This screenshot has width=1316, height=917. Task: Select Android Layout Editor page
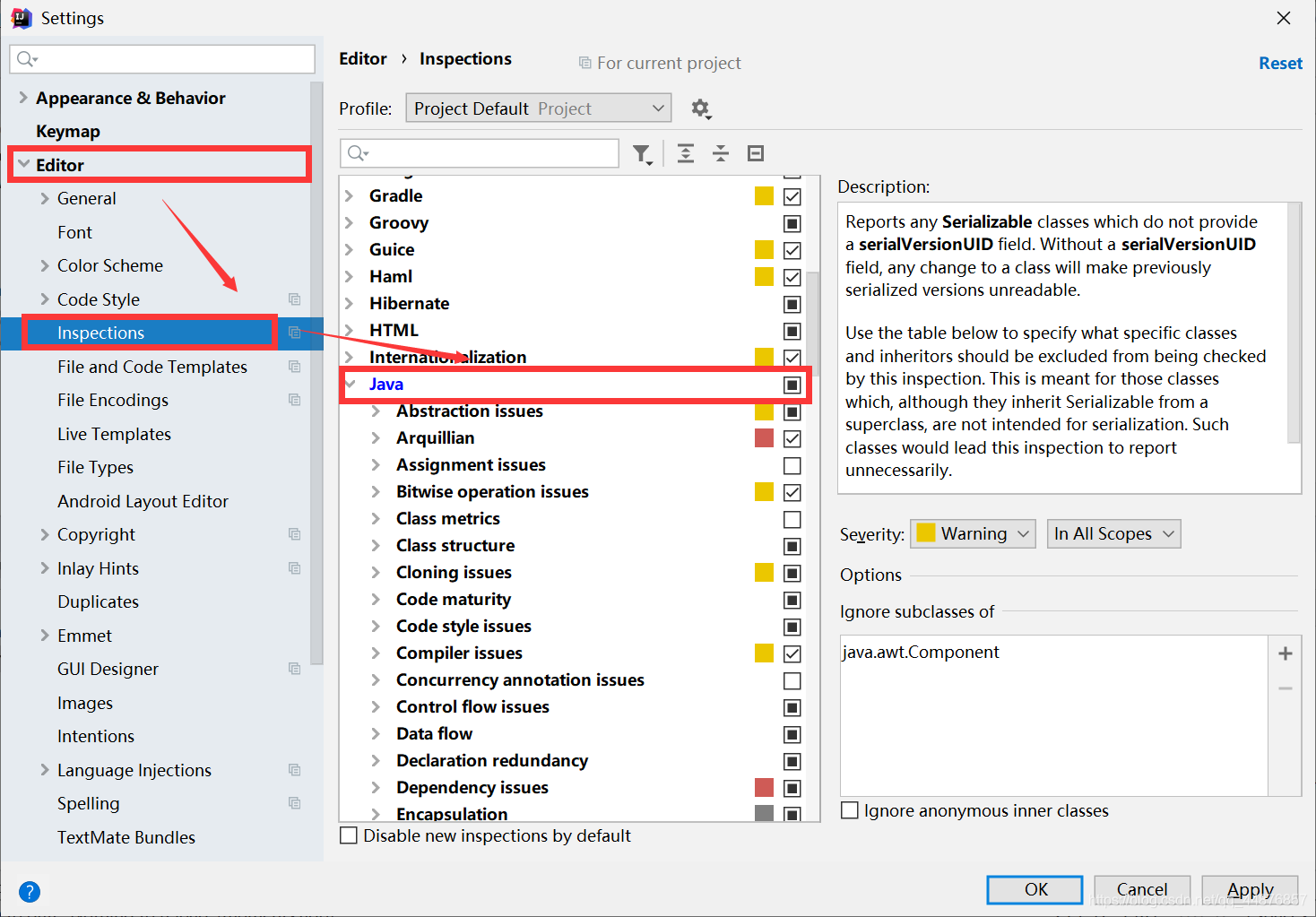[x=143, y=501]
